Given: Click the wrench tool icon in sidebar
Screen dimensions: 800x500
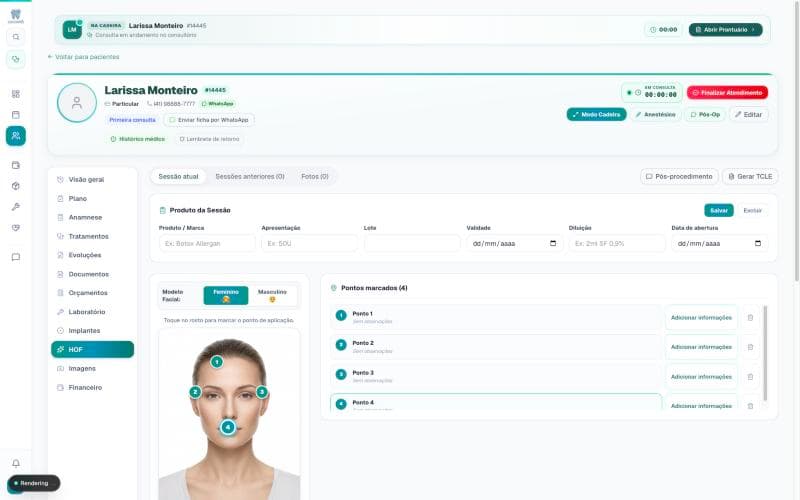Looking at the screenshot, I should click(16, 207).
